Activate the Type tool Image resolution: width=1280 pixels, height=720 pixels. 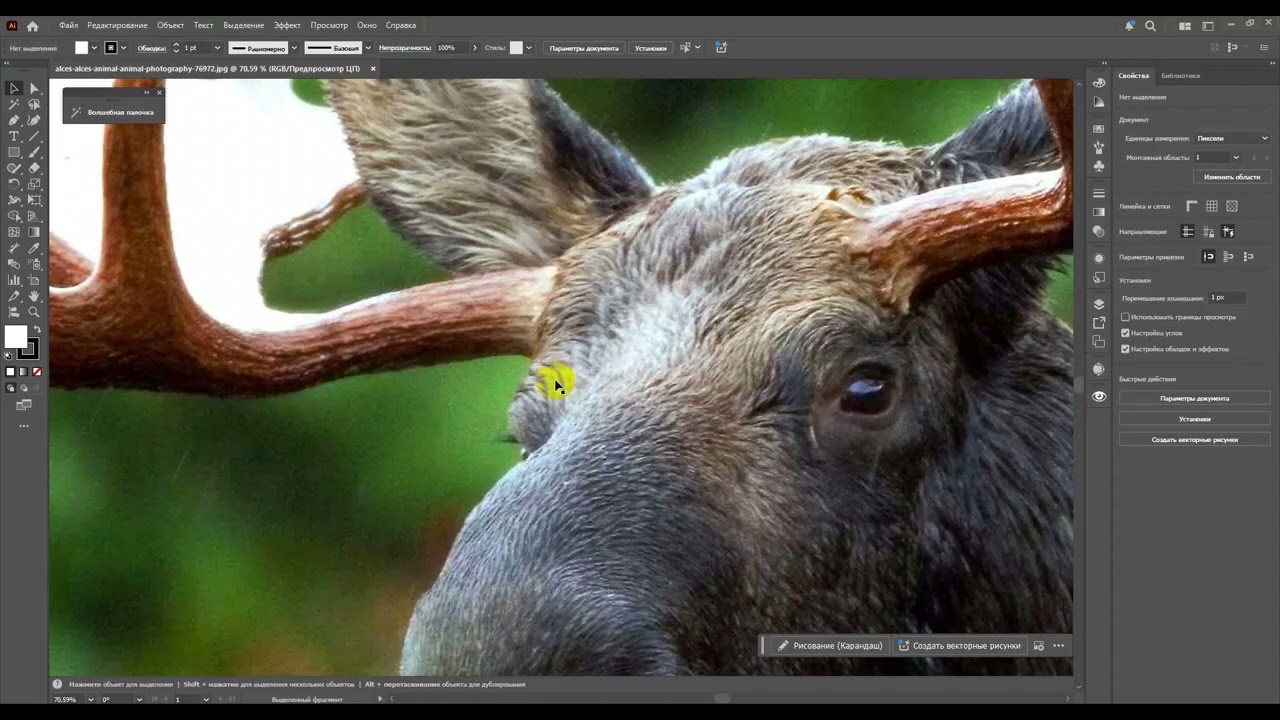[x=14, y=136]
